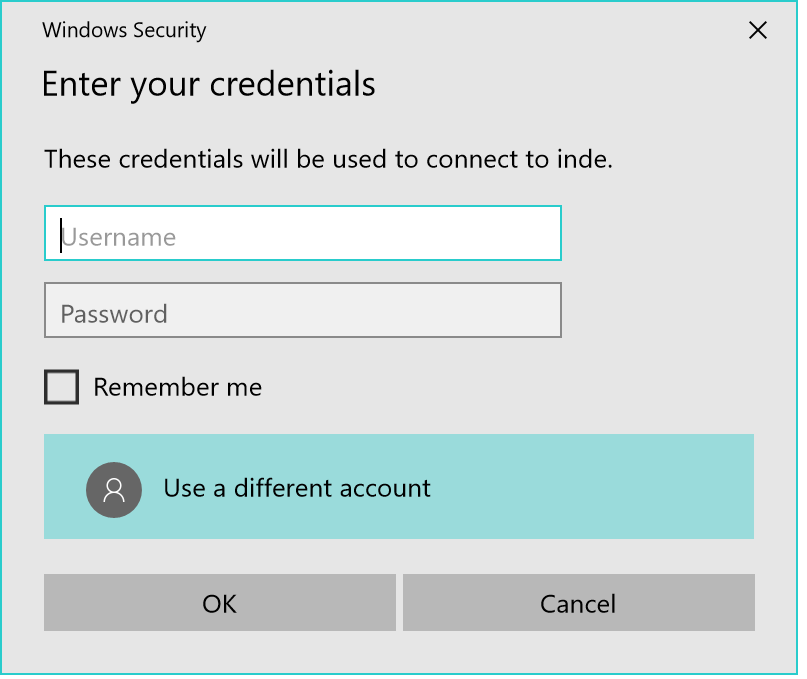Click the Use a different account text

297,488
